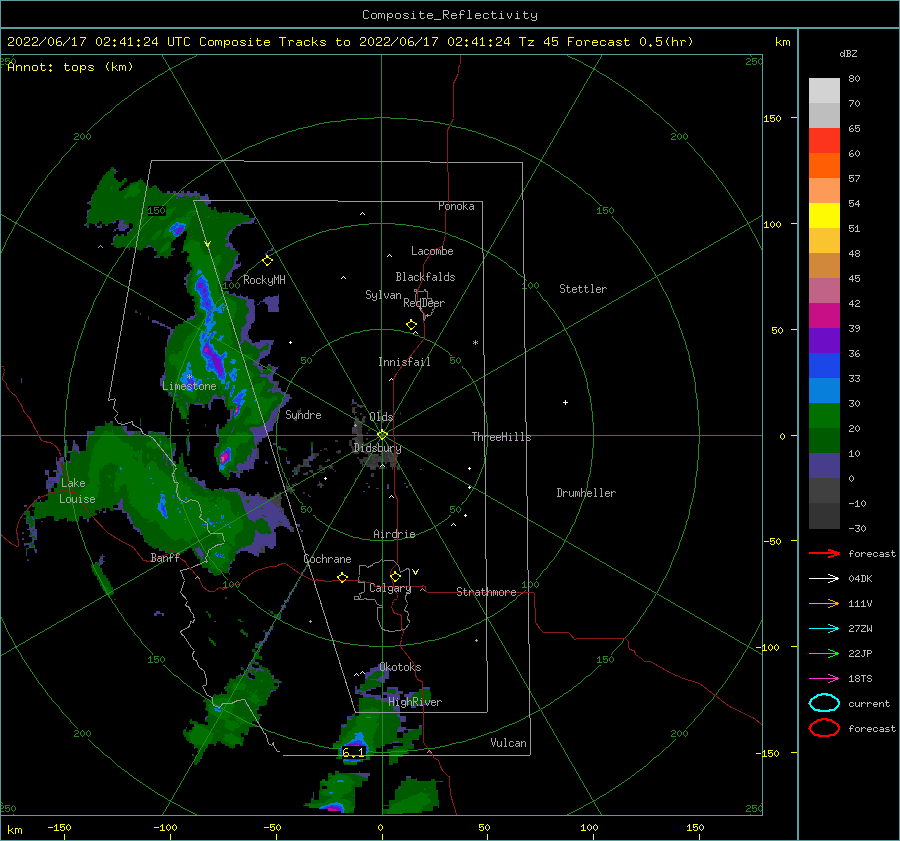900x841 pixels.
Task: Click the storm track label 6.1
Action: (353, 751)
